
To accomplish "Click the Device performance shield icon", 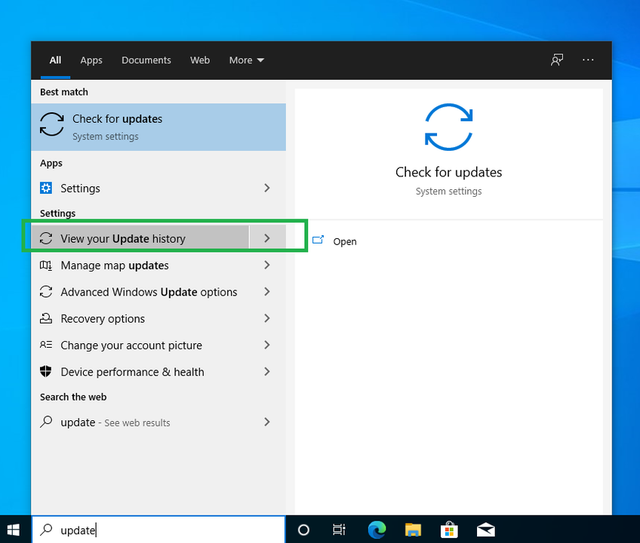I will (x=46, y=372).
